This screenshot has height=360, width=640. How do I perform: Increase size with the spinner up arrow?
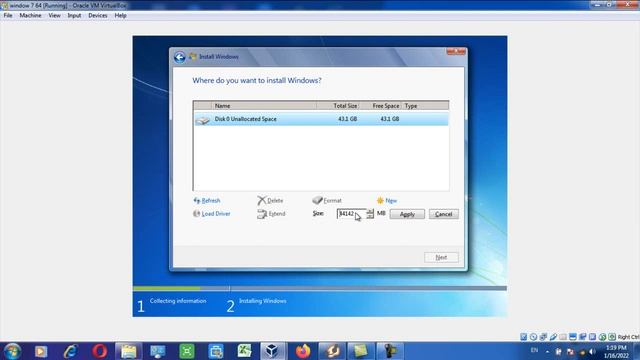pyautogui.click(x=370, y=211)
